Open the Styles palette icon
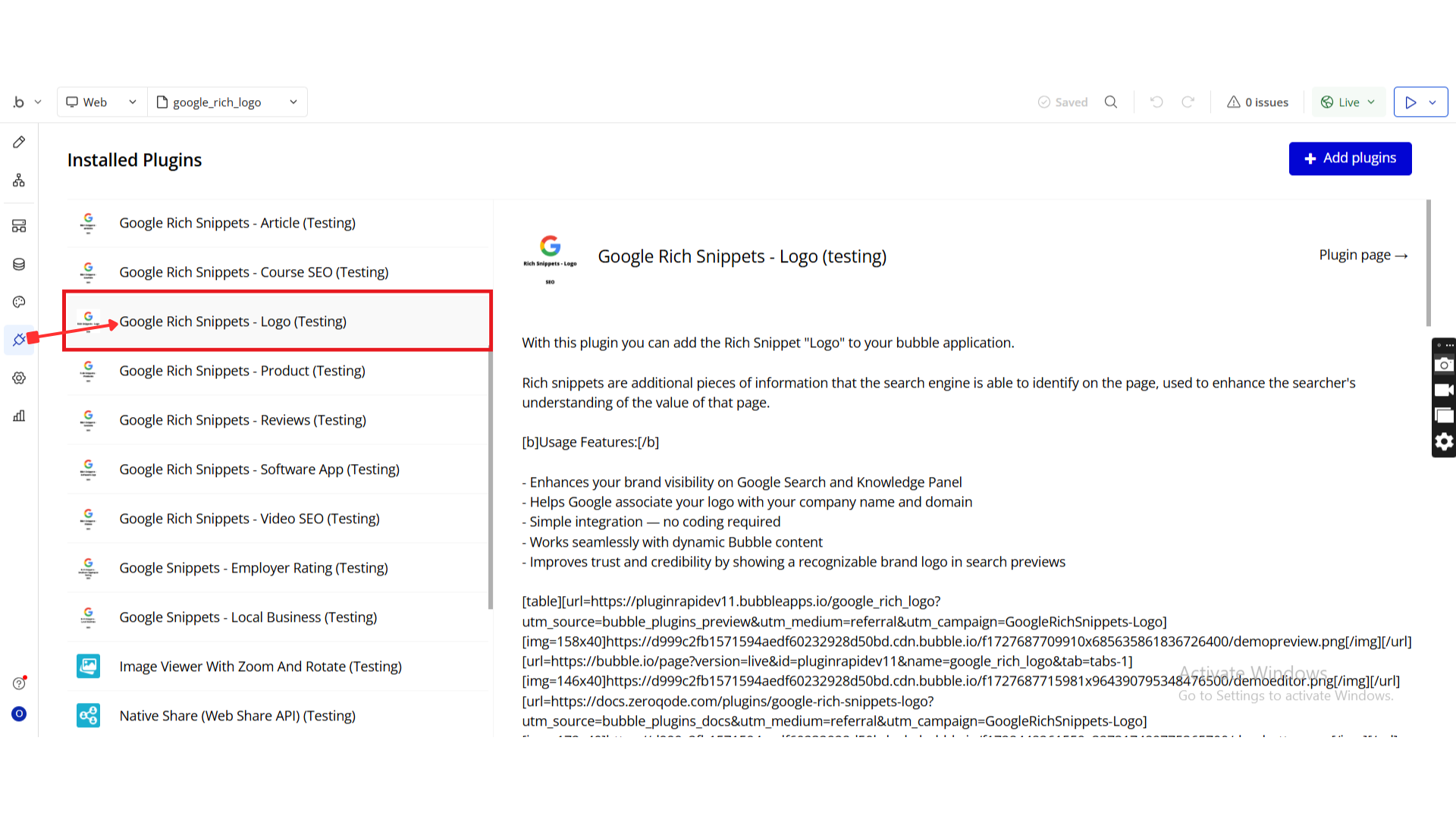Viewport: 1456px width, 819px height. click(19, 302)
